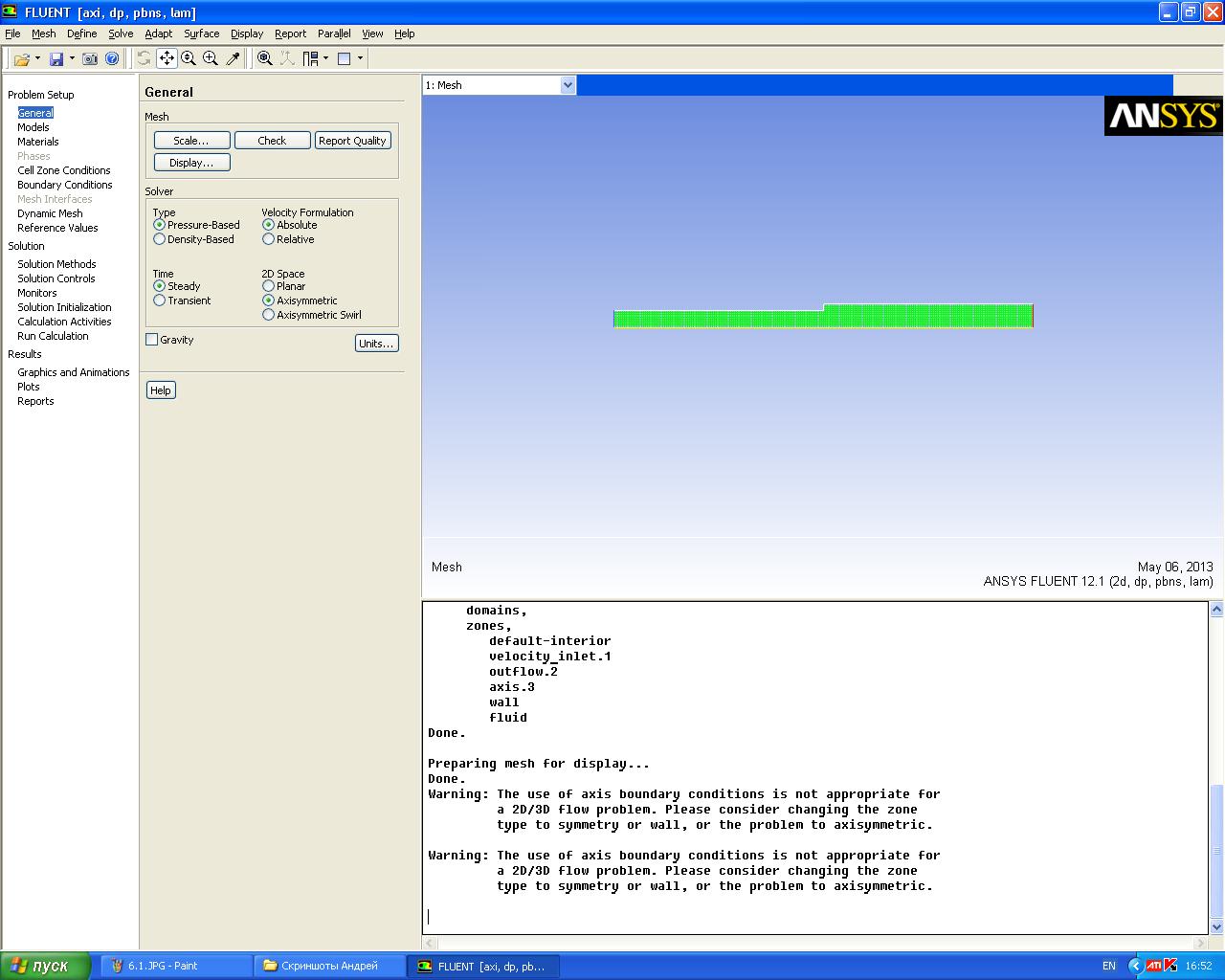Open the Mesh menu
1225x980 pixels.
(x=44, y=33)
